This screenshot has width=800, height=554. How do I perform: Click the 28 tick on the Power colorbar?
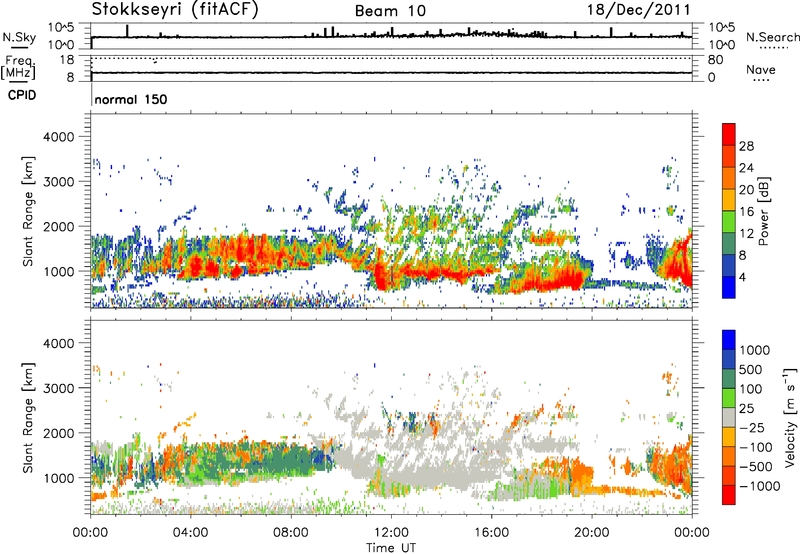(746, 146)
